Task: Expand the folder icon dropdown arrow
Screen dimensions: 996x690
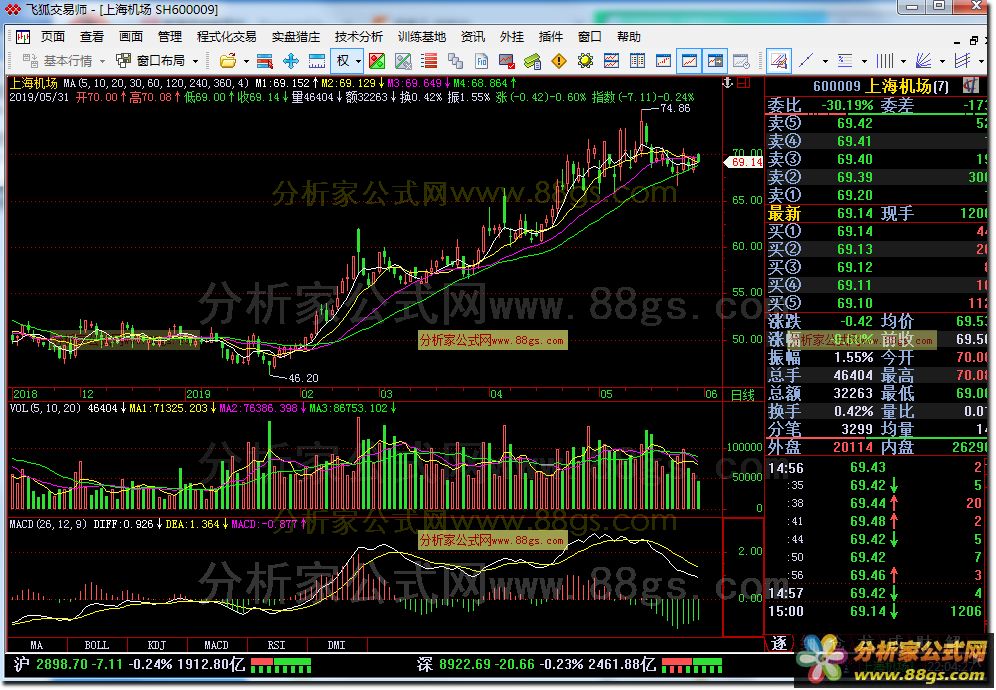Action: point(246,62)
